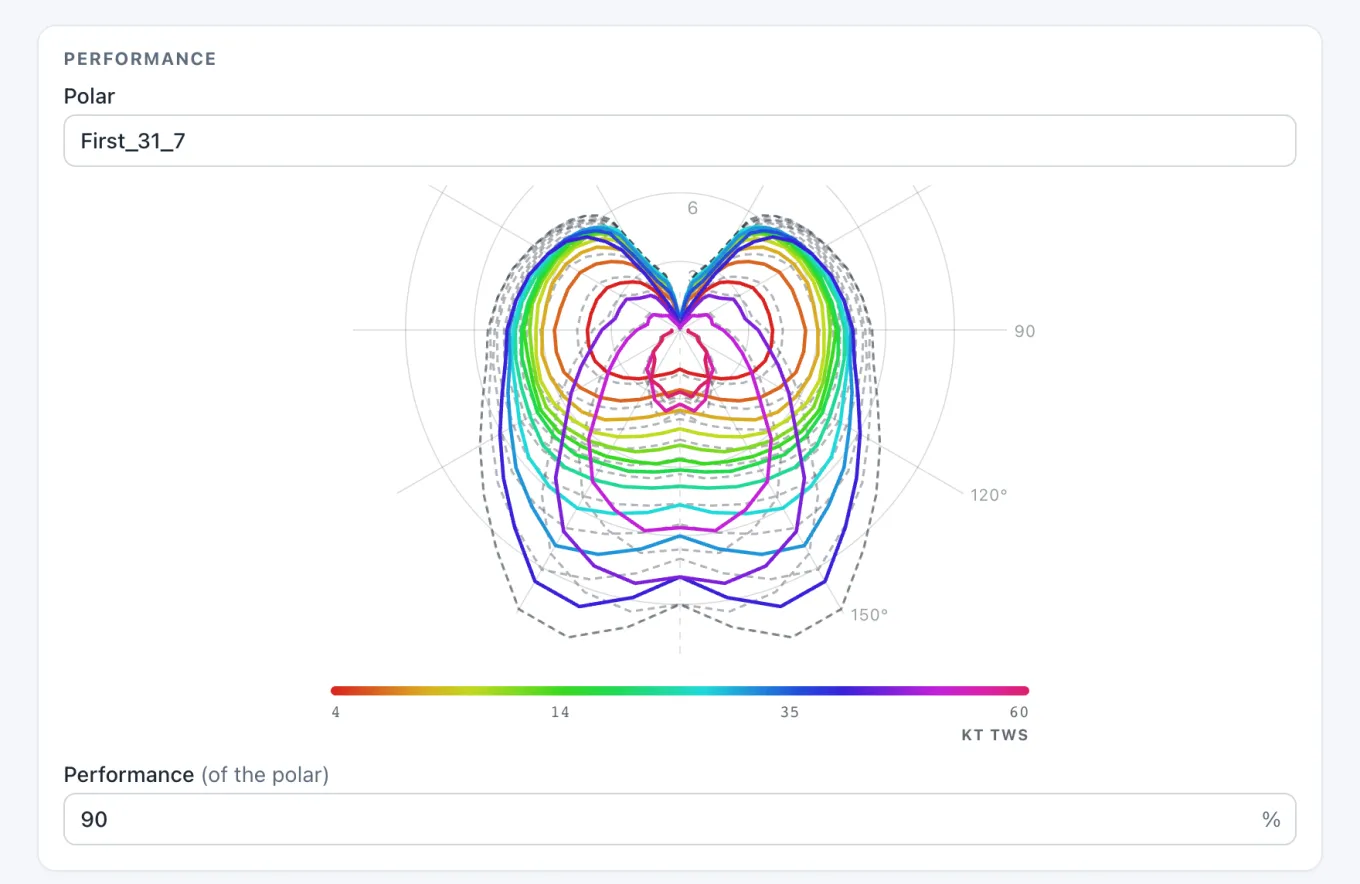Click the legend value 14

click(x=560, y=712)
